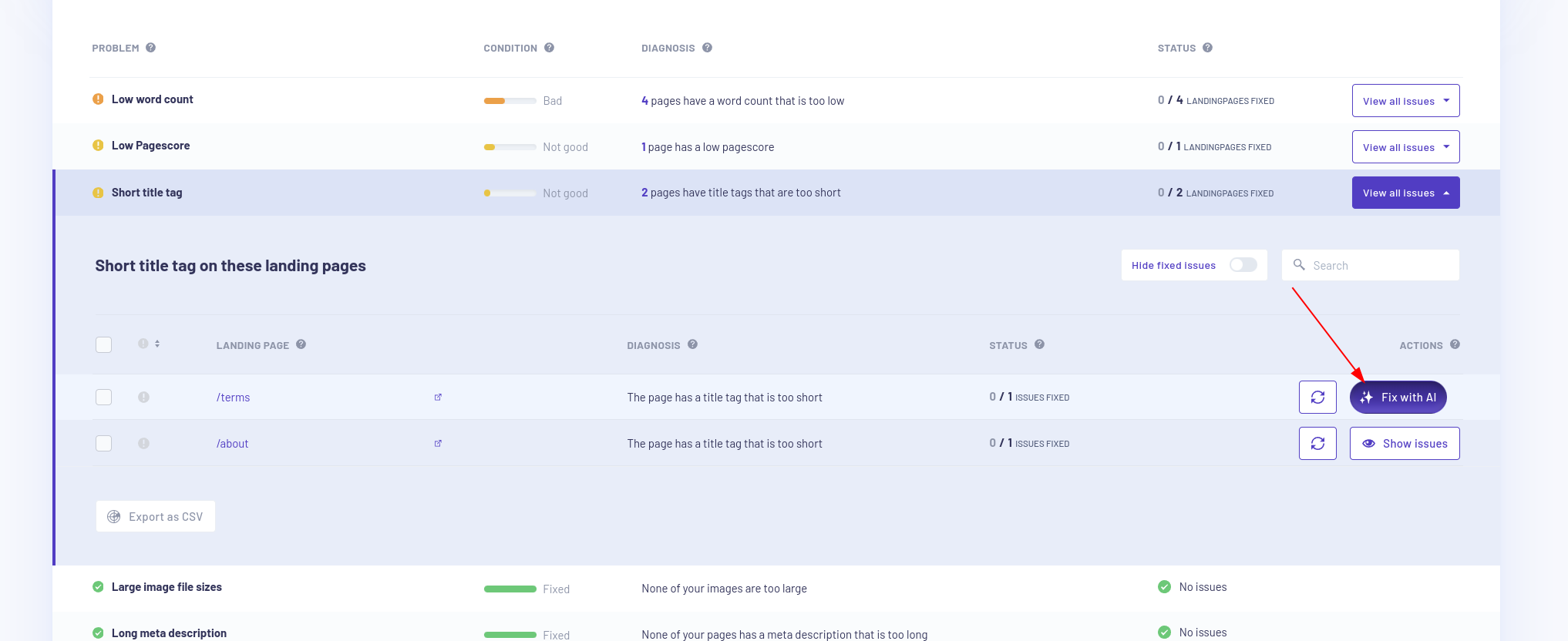Click the search magnifier icon
Viewport: 1568px width, 641px height.
click(x=1299, y=265)
